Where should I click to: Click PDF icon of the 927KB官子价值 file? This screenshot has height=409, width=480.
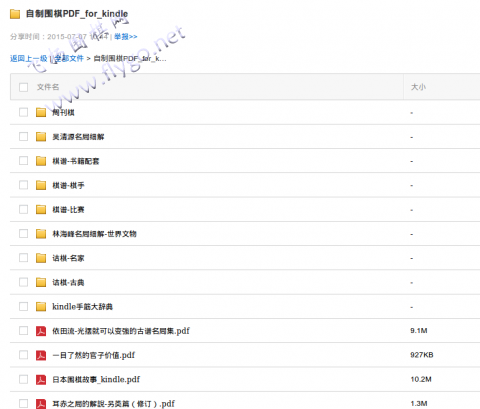(x=41, y=355)
